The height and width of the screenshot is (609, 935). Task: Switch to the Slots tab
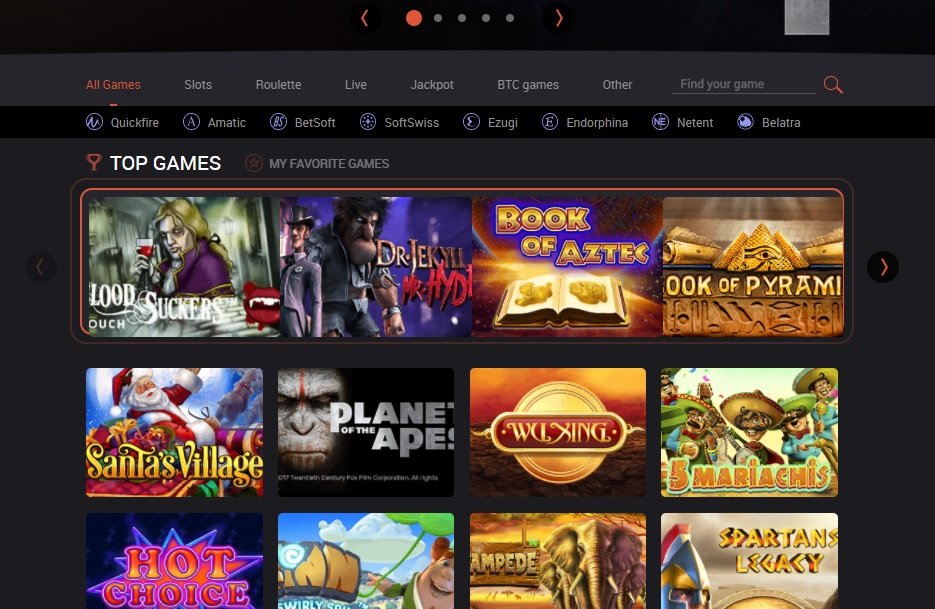tap(198, 85)
